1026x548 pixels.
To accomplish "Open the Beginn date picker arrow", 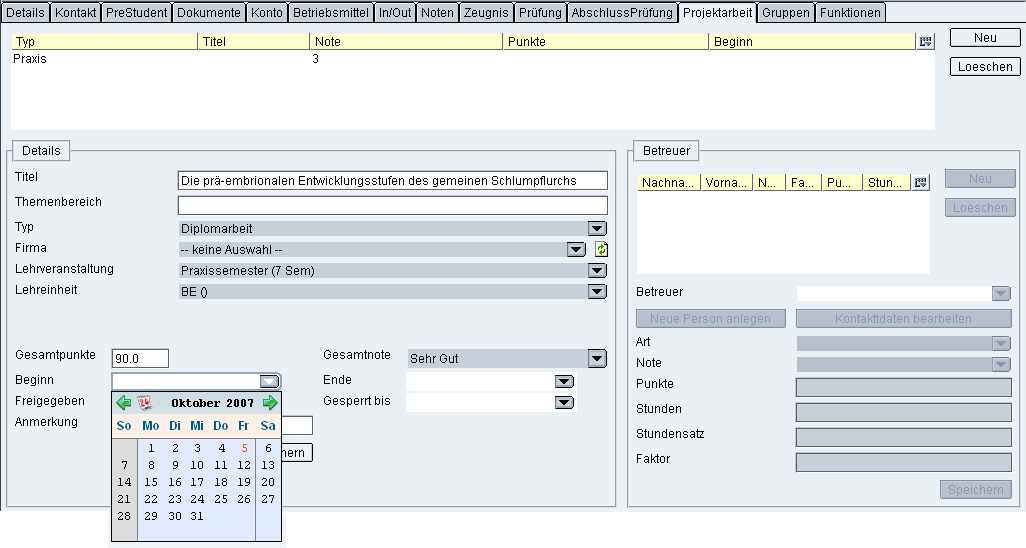I will pyautogui.click(x=269, y=381).
